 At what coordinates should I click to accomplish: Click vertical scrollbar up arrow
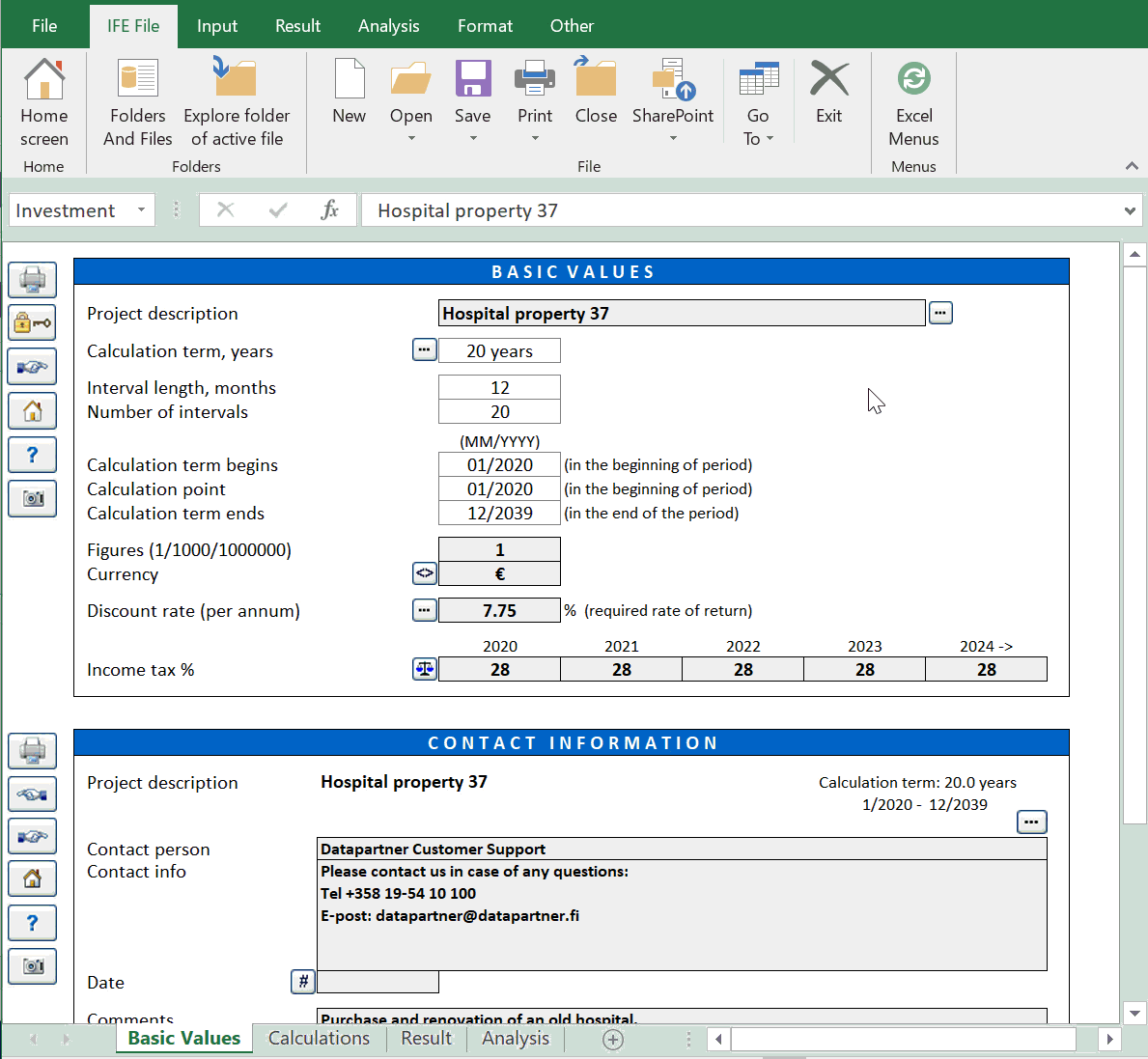pyautogui.click(x=1134, y=254)
